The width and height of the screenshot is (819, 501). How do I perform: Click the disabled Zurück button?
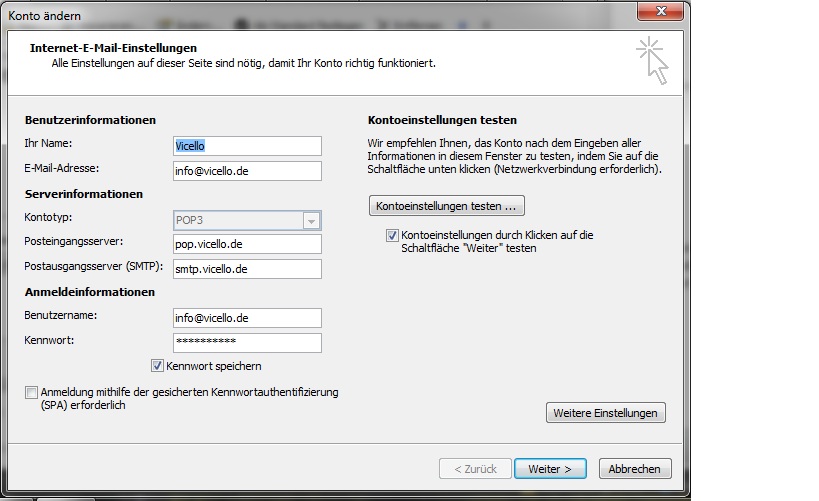[x=475, y=469]
